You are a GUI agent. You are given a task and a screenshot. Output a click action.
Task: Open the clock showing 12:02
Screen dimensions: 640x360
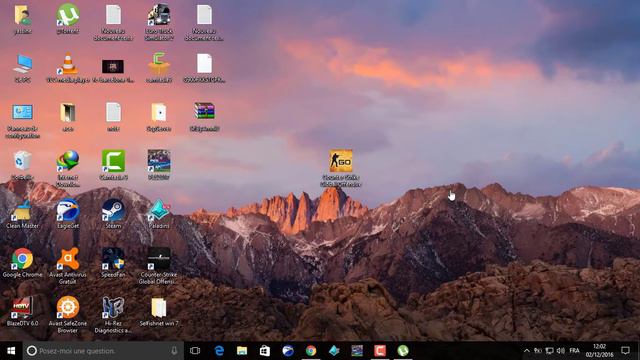(600, 351)
